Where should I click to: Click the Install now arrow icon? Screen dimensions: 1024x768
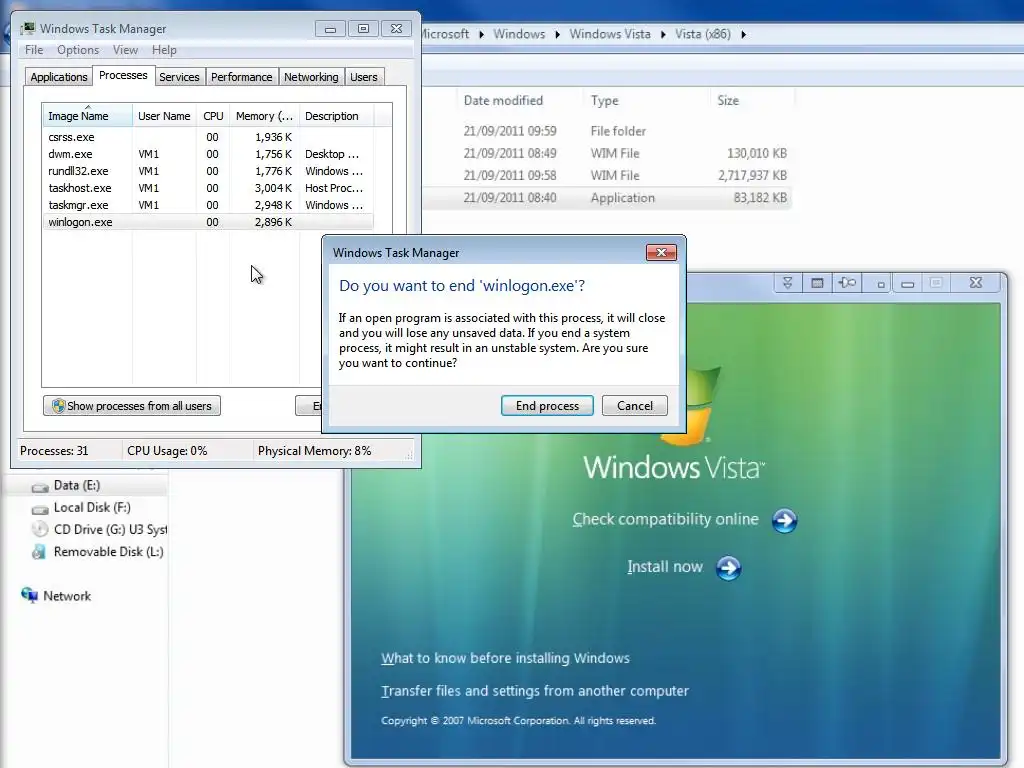728,568
